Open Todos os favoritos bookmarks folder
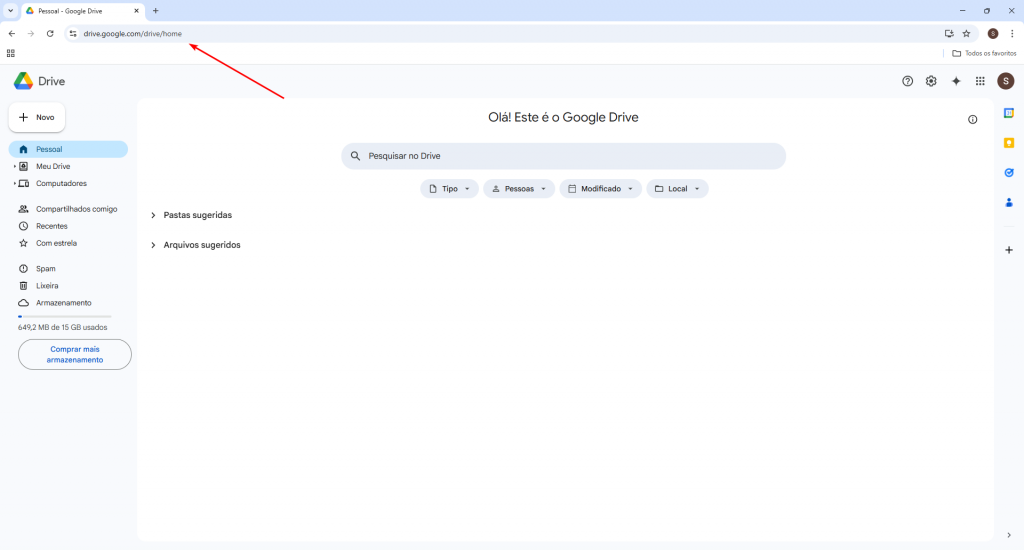This screenshot has height=550, width=1024. (x=984, y=53)
